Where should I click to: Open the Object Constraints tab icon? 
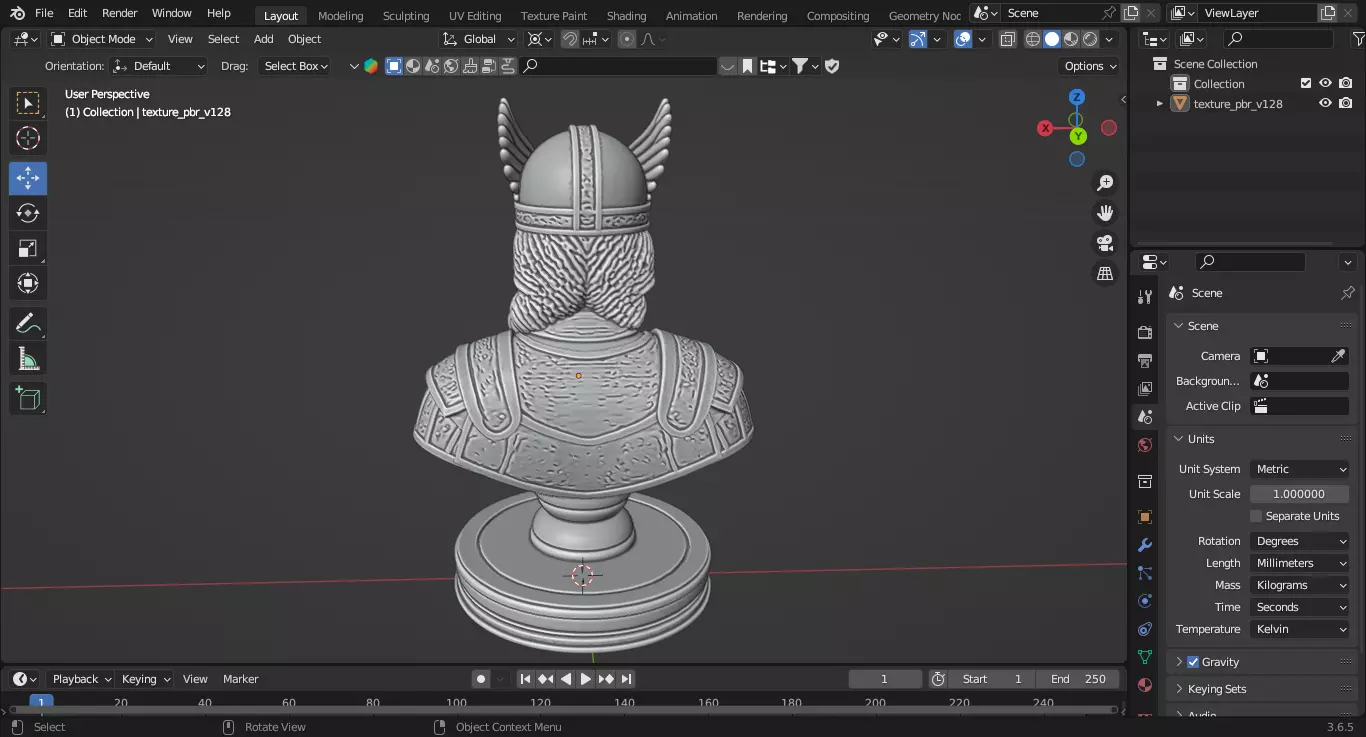point(1145,629)
